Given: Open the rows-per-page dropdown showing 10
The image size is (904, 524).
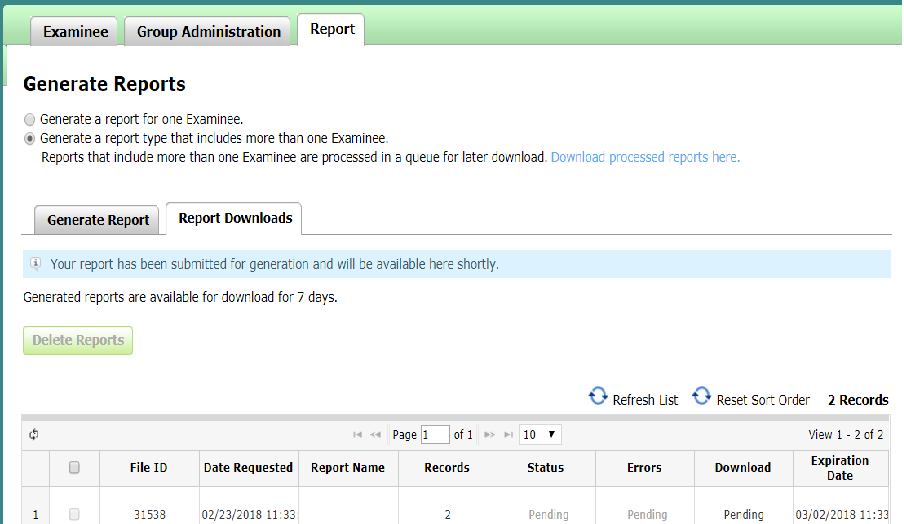Looking at the screenshot, I should coord(541,435).
